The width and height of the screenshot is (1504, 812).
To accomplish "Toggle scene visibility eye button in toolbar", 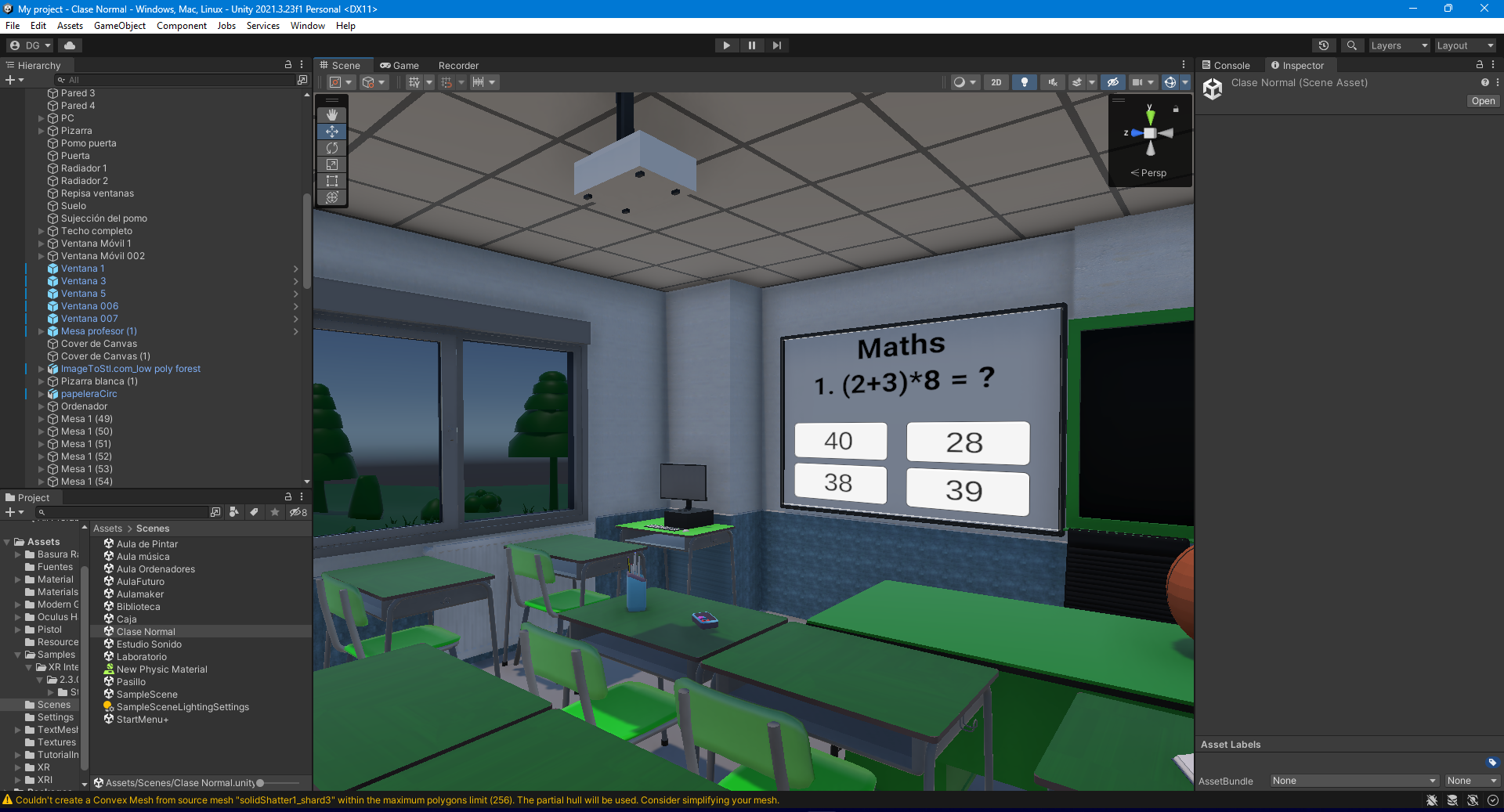I will coord(1112,82).
